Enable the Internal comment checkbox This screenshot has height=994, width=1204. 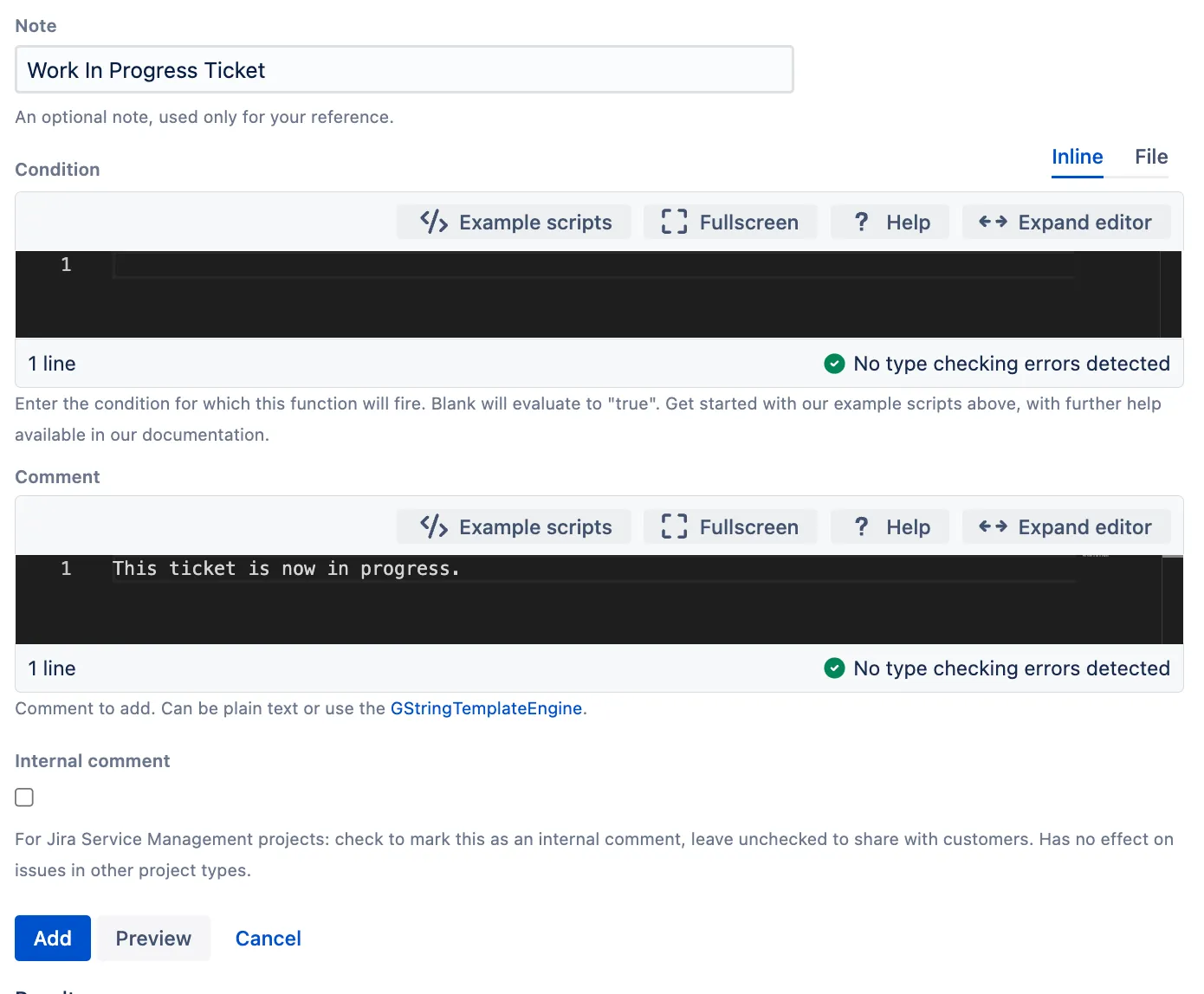[24, 797]
